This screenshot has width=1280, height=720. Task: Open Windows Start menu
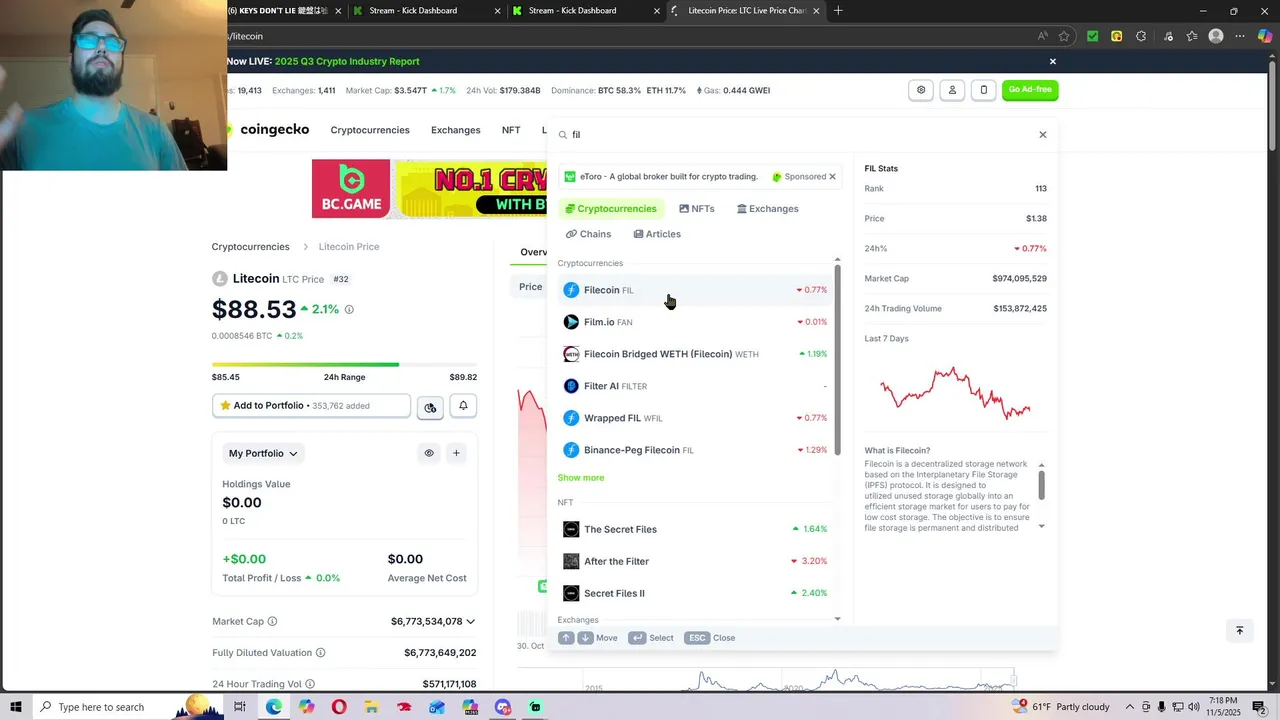16,707
